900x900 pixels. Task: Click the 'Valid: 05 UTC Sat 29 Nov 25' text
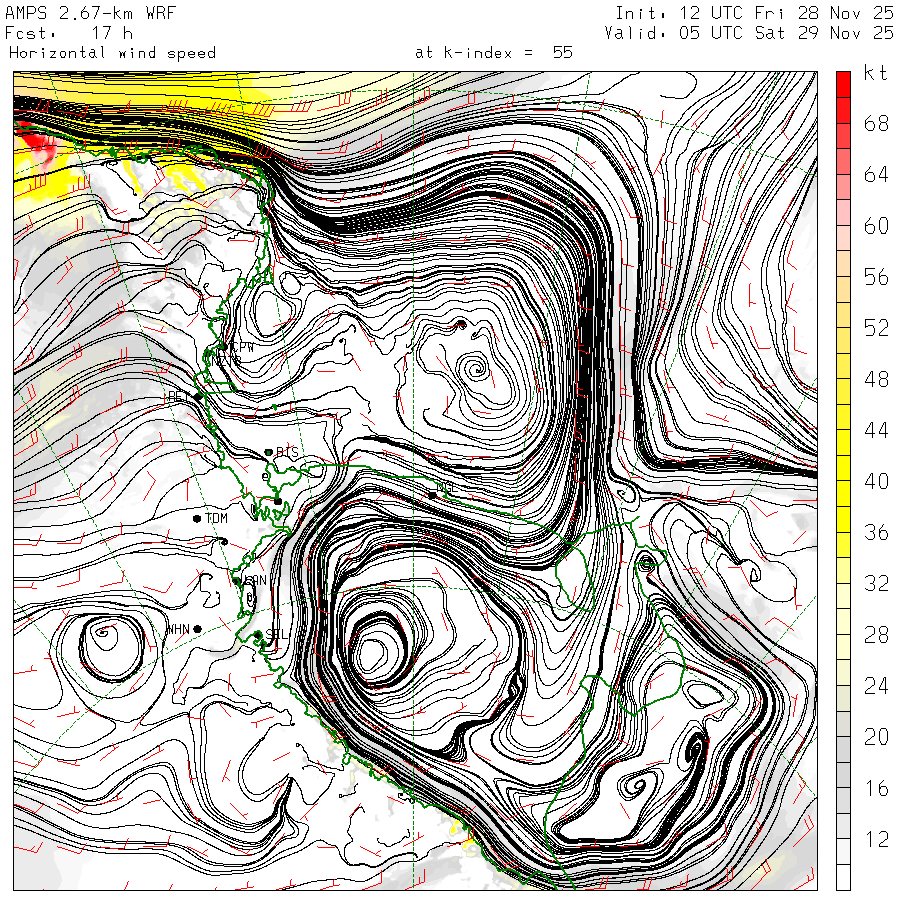click(749, 33)
